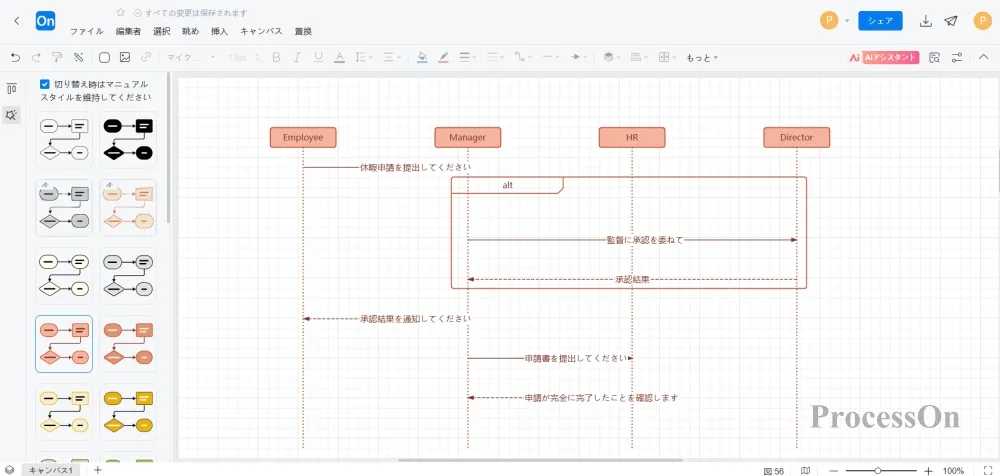The width and height of the screenshot is (1000, 476).
Task: Select the format painter tool
Action: tap(57, 57)
